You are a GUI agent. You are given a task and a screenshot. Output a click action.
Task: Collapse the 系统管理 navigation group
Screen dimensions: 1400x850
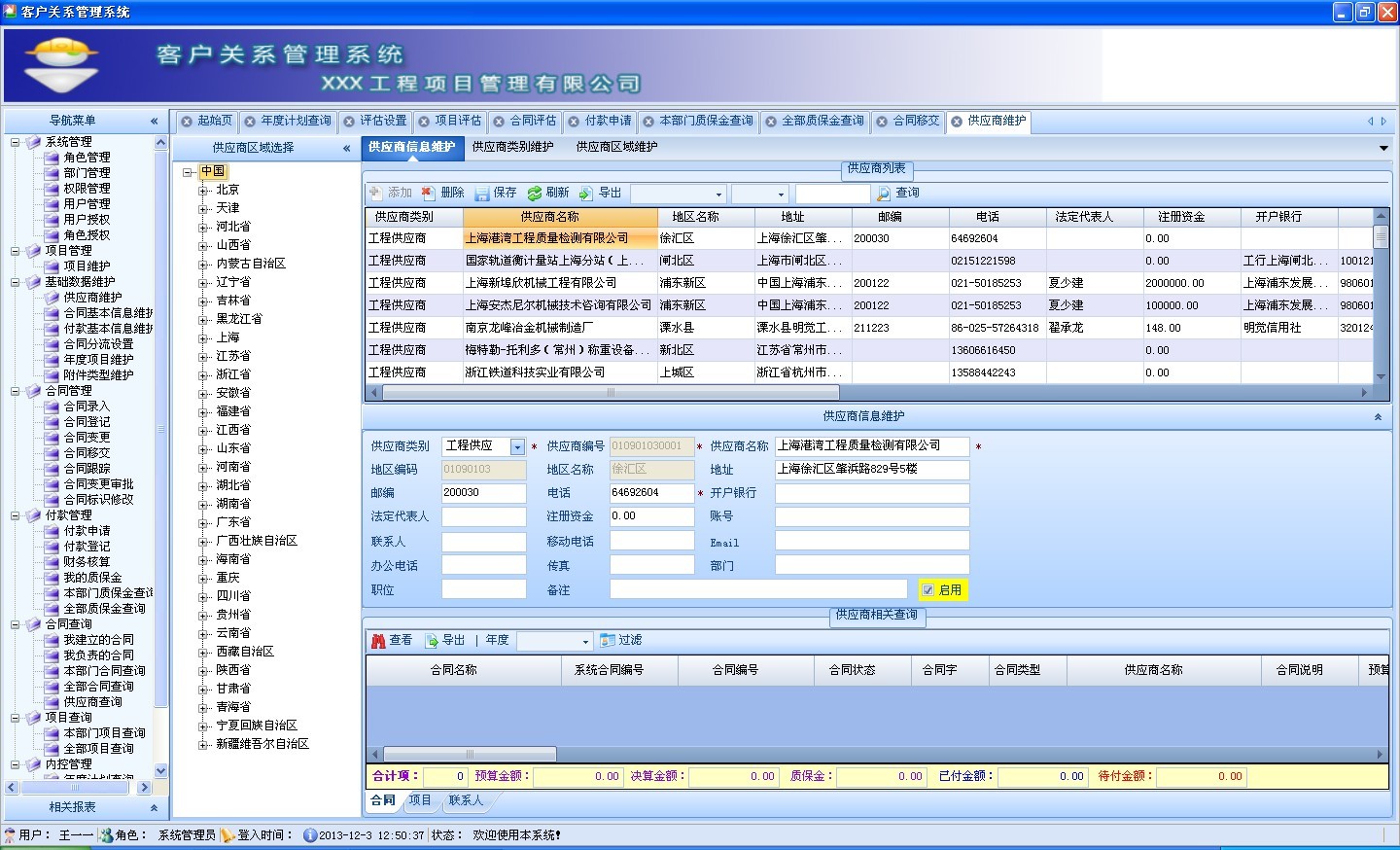point(16,142)
